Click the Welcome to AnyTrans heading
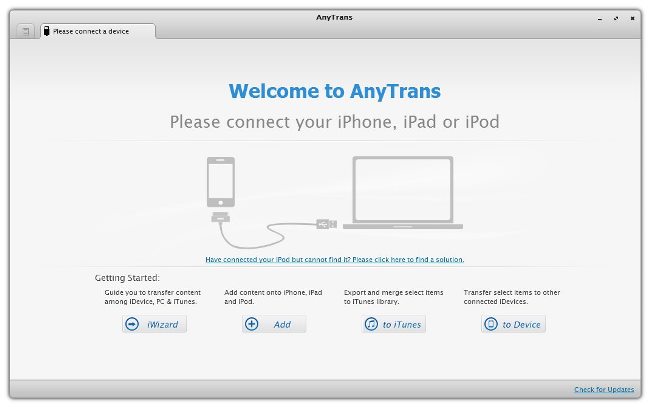The width and height of the screenshot is (650, 407). click(335, 91)
